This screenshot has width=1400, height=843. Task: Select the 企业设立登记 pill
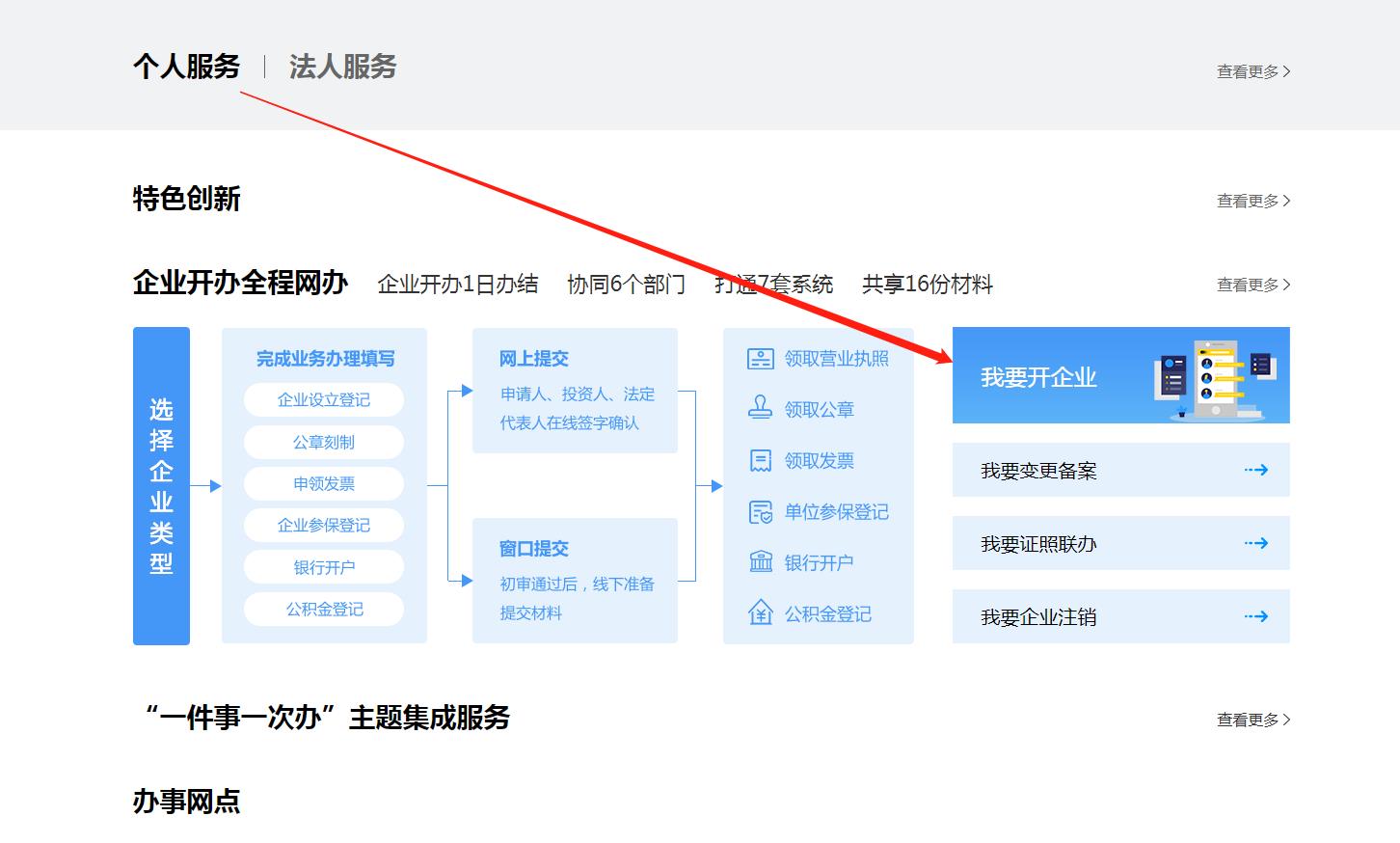[x=324, y=400]
